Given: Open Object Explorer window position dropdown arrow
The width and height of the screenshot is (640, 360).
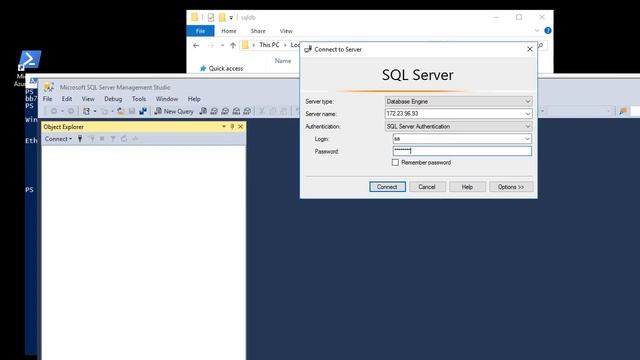Looking at the screenshot, I should 224,127.
